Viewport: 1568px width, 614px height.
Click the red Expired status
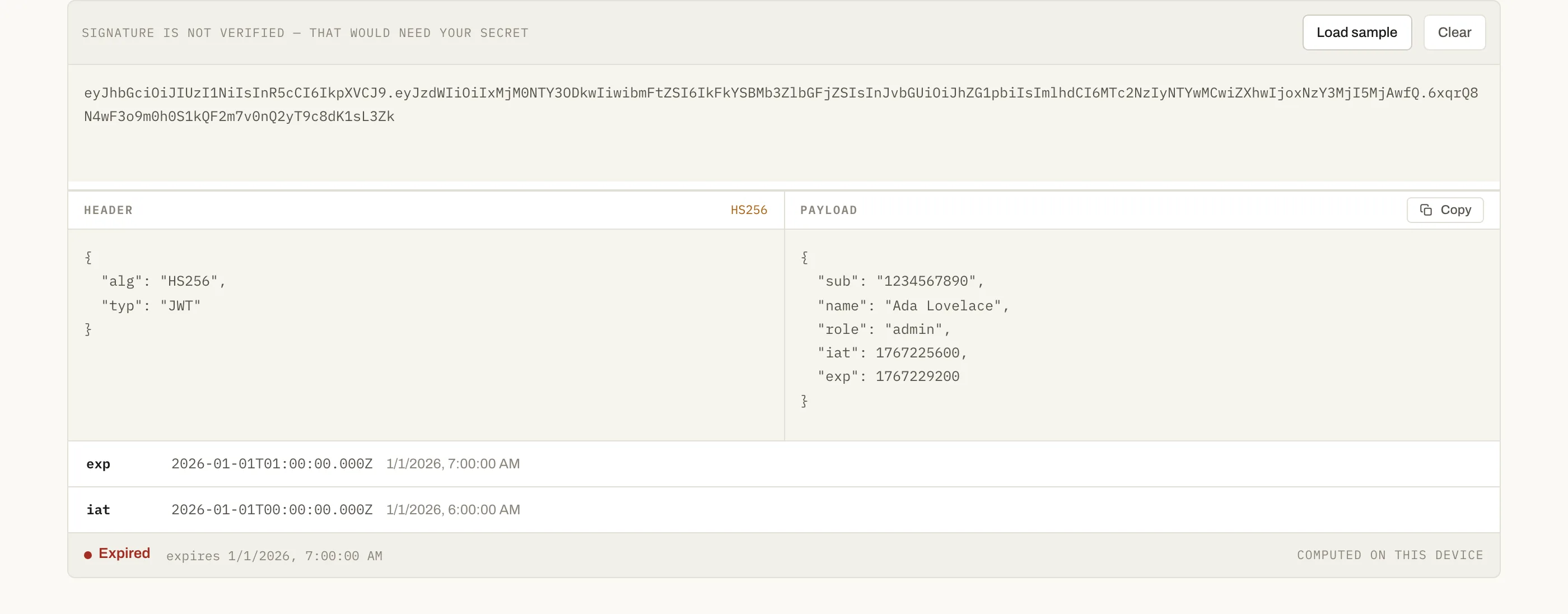pyautogui.click(x=118, y=553)
